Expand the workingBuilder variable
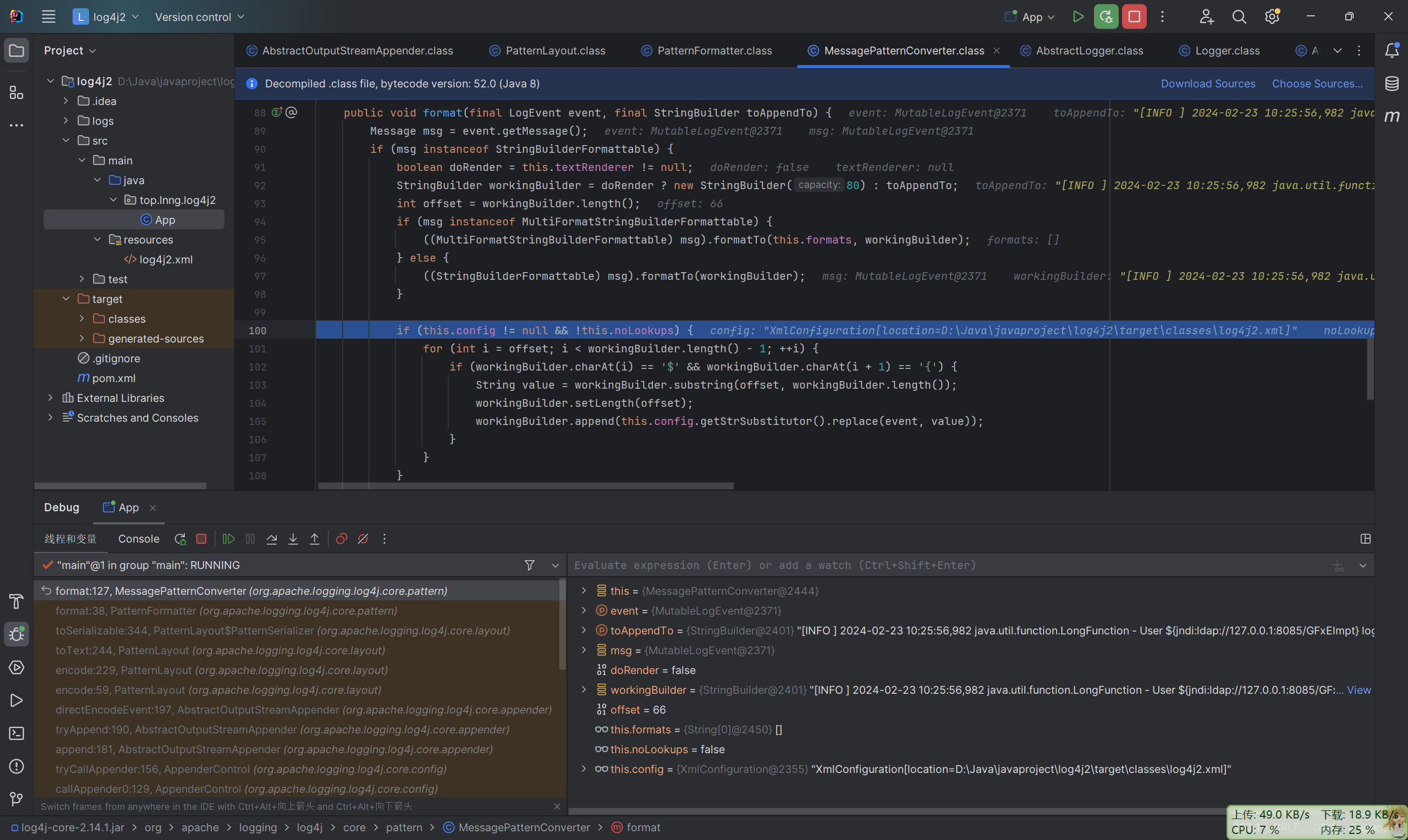 [584, 689]
